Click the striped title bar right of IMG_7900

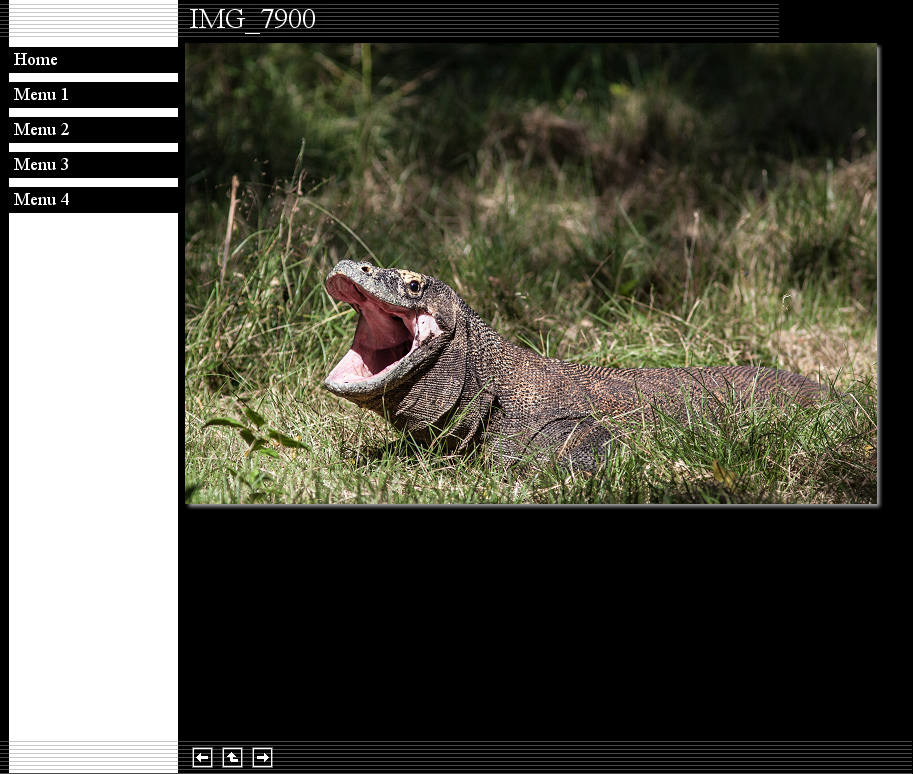click(x=550, y=20)
